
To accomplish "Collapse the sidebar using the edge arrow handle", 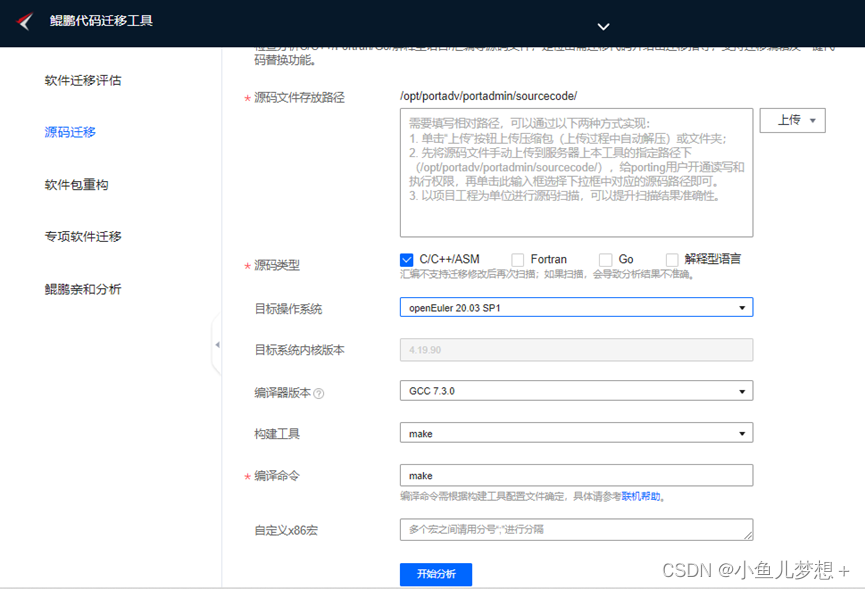I will [217, 343].
